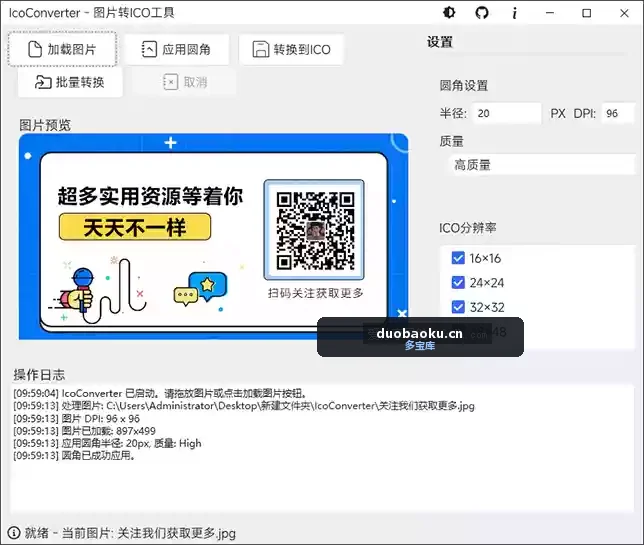Click the log line with the 关注我们获取更多.jpg path
The image size is (644, 545).
tap(244, 406)
